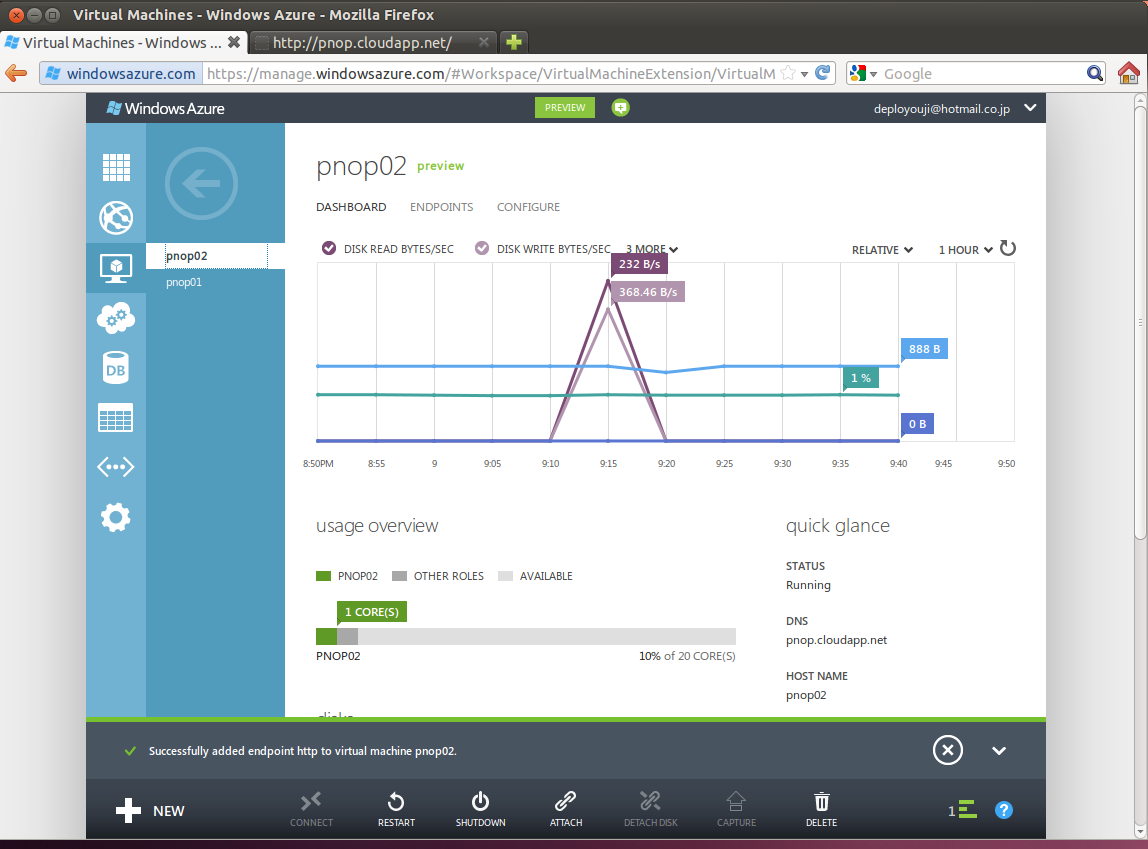Open the All Items grid icon in sidebar

tap(116, 168)
